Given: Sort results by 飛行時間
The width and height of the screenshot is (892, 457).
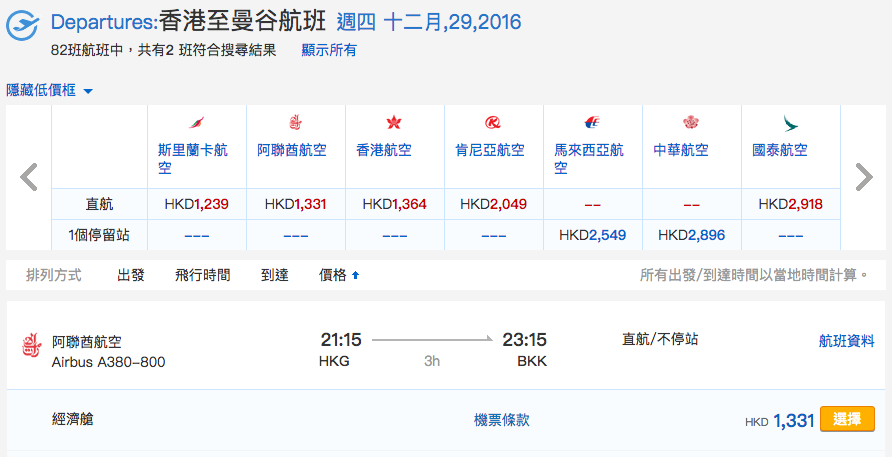Looking at the screenshot, I should pyautogui.click(x=203, y=275).
